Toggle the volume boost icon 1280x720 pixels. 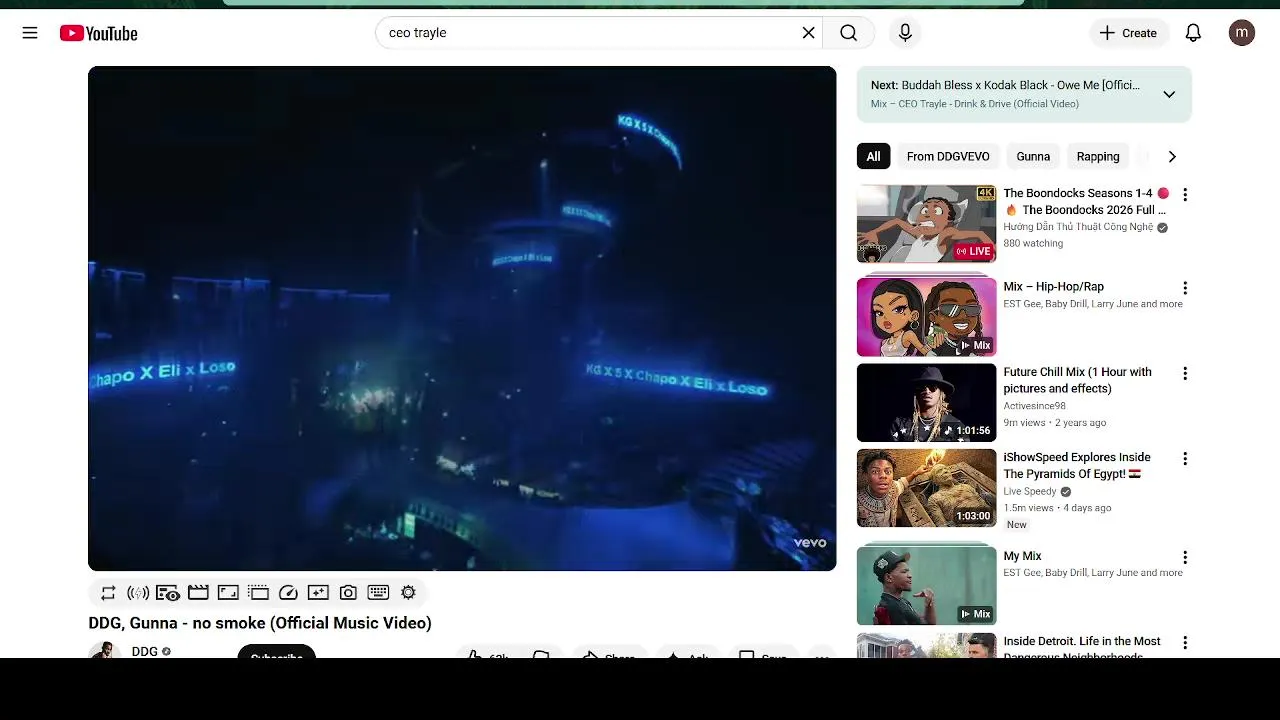[138, 593]
